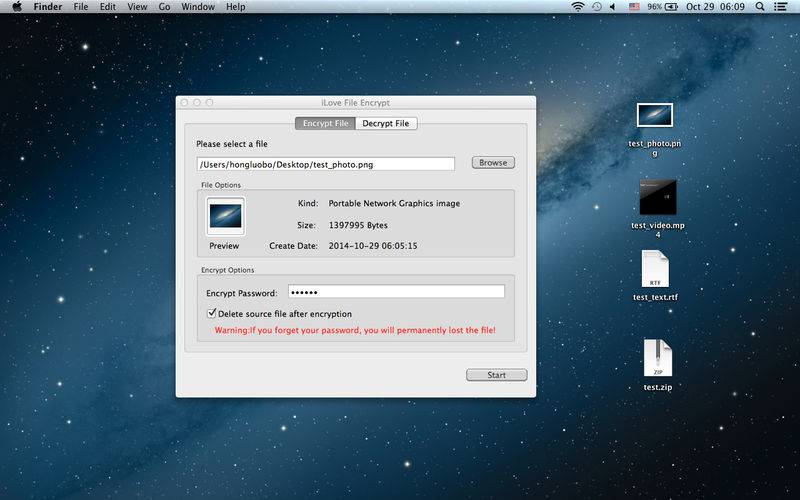800x500 pixels.
Task: Click the '2014-10-29 06:05:15' create date
Action: click(x=373, y=245)
